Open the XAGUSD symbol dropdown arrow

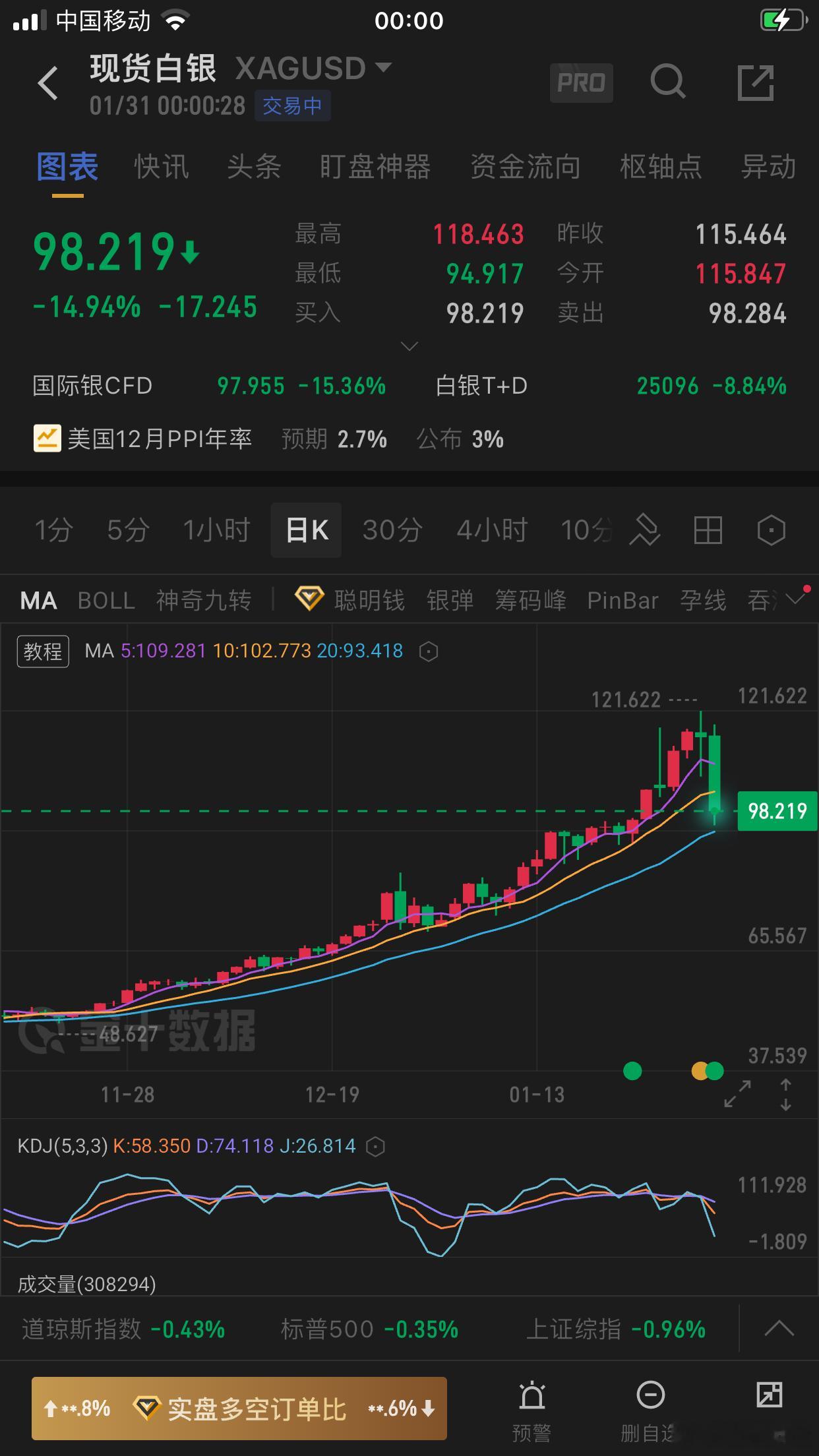383,67
